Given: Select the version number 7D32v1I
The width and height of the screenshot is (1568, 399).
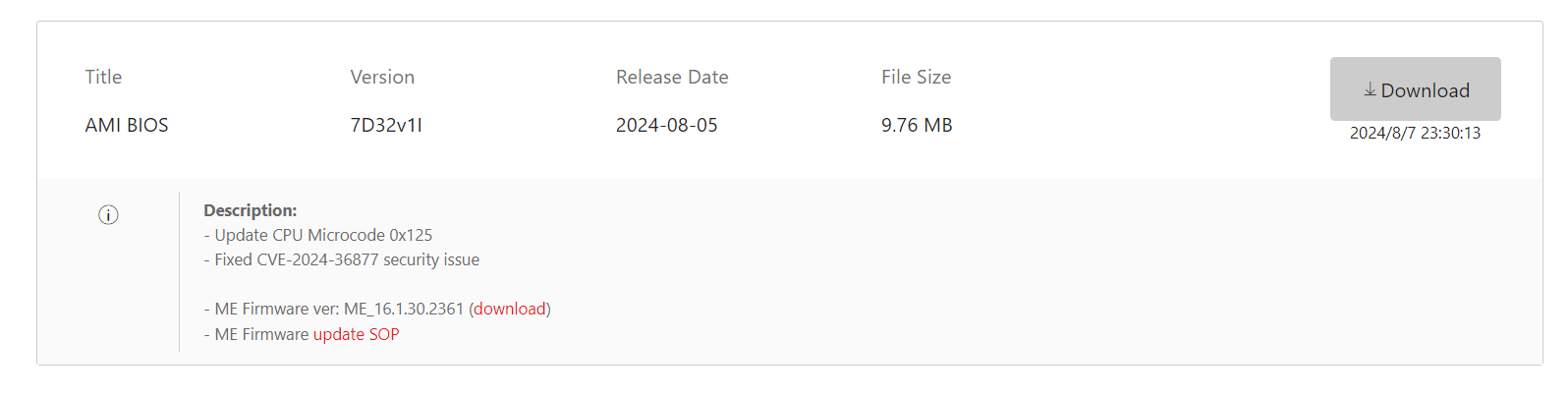Looking at the screenshot, I should click(x=386, y=125).
